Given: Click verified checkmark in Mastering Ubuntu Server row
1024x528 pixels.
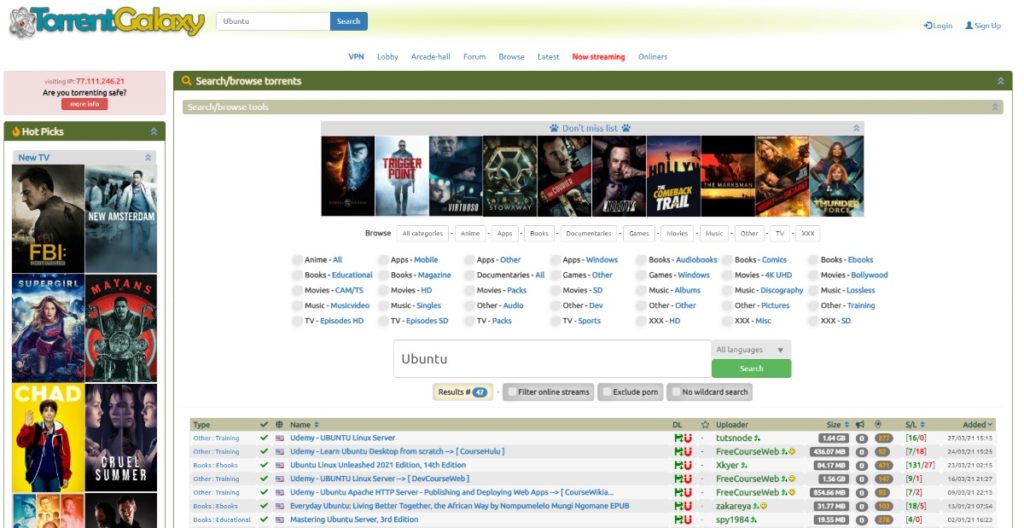Looking at the screenshot, I should click(x=264, y=520).
